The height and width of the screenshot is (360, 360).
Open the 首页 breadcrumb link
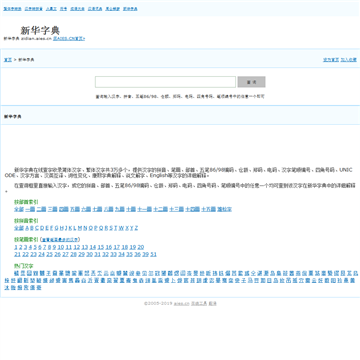point(8,60)
